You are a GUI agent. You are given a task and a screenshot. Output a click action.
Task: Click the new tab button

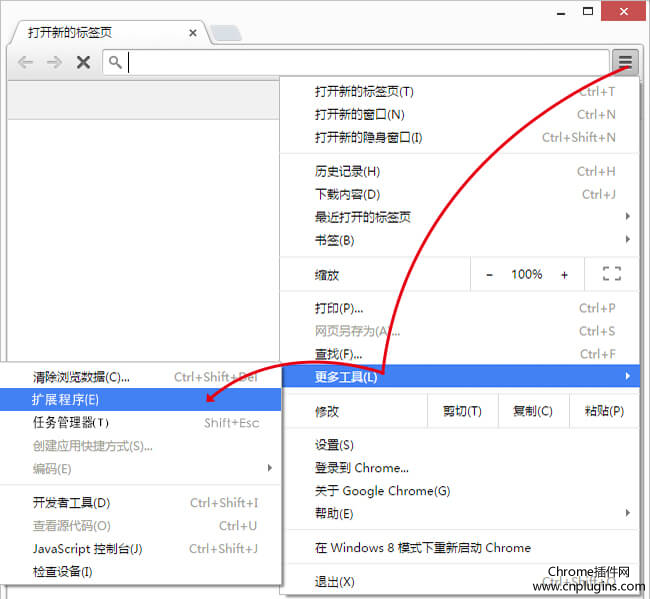[225, 33]
